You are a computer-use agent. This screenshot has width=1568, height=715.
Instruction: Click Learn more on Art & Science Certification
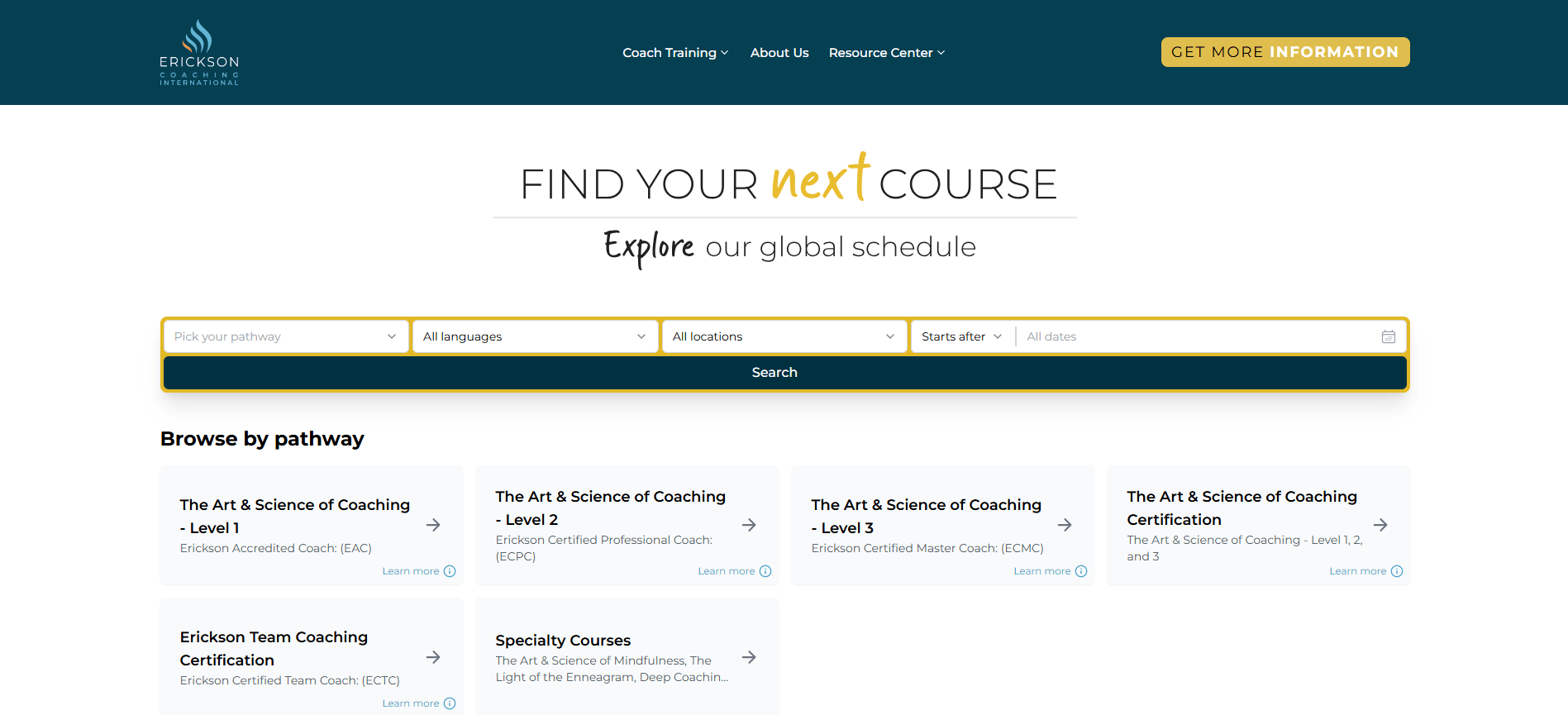click(x=1358, y=571)
